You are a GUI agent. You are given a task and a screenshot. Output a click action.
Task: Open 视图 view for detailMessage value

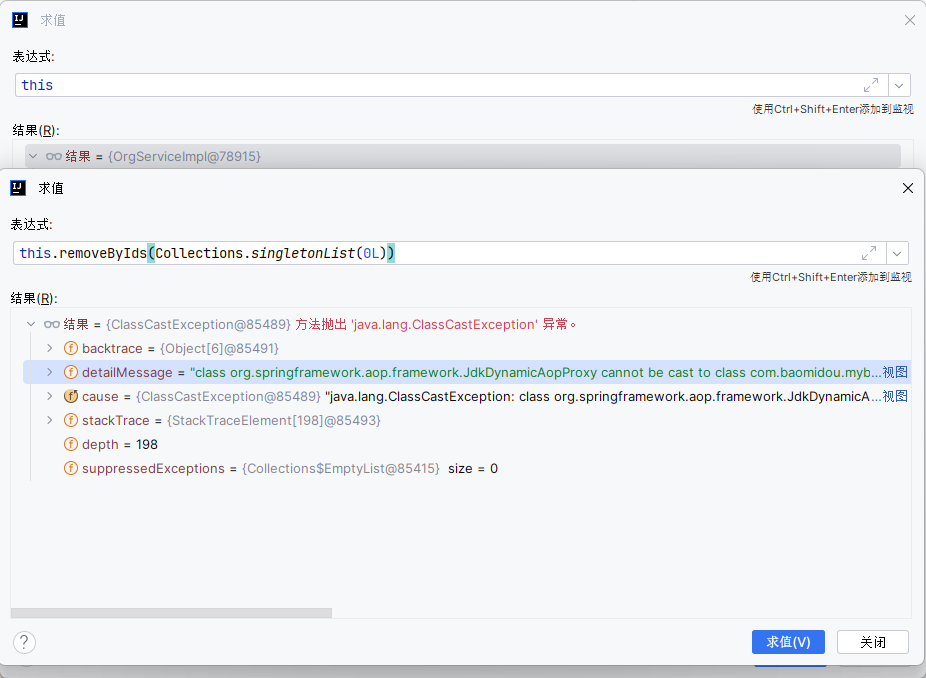pyautogui.click(x=897, y=372)
